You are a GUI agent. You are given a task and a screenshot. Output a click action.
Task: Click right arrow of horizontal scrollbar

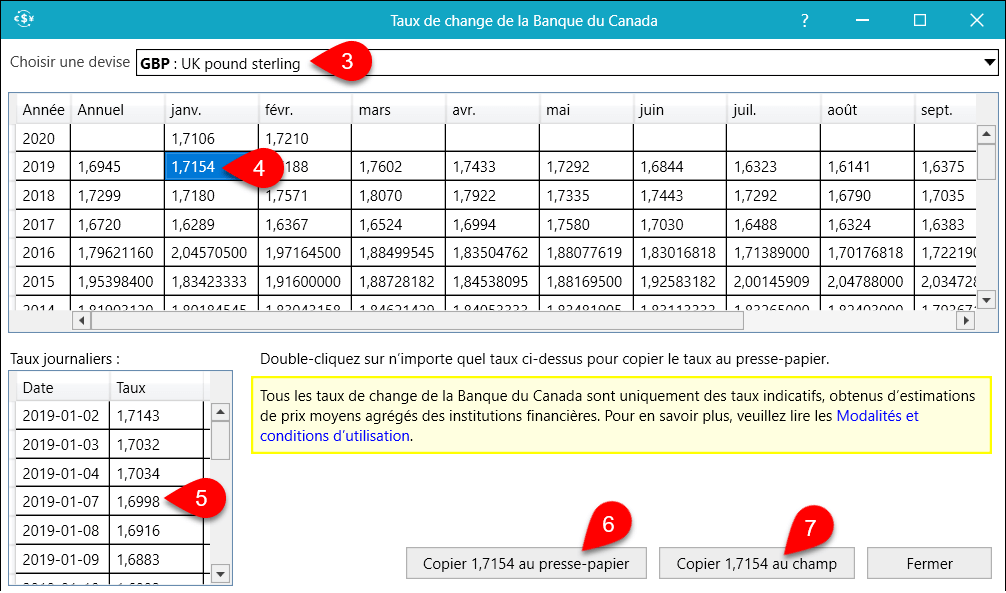965,320
